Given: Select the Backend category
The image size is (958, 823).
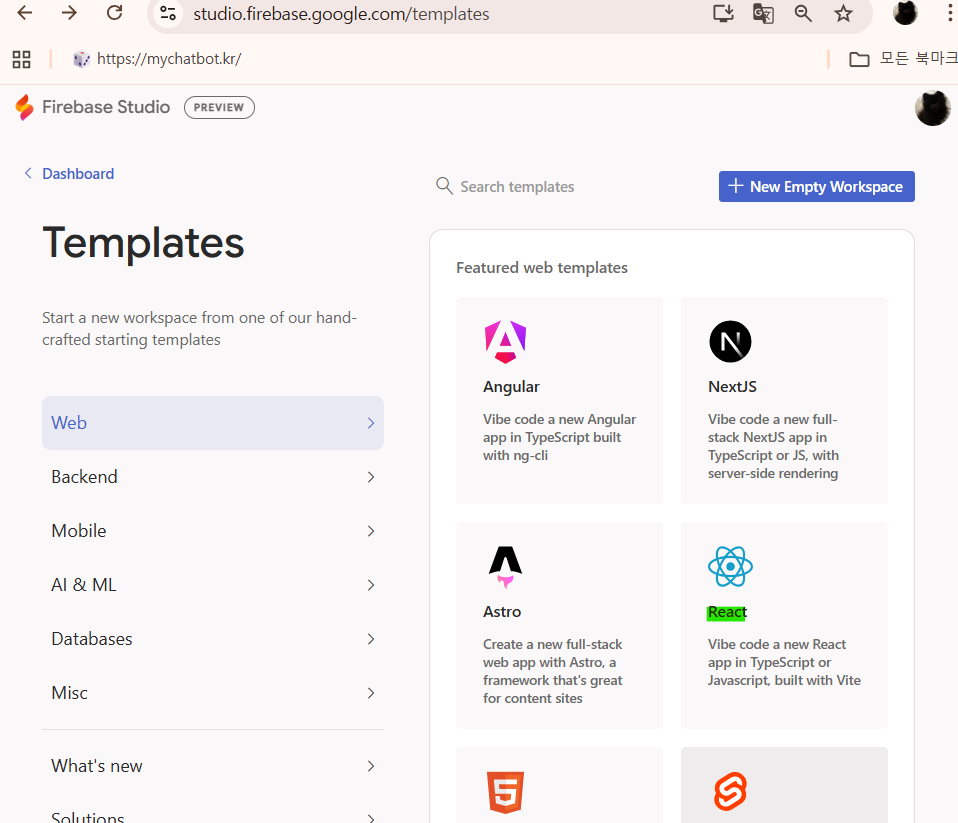Looking at the screenshot, I should coord(213,477).
